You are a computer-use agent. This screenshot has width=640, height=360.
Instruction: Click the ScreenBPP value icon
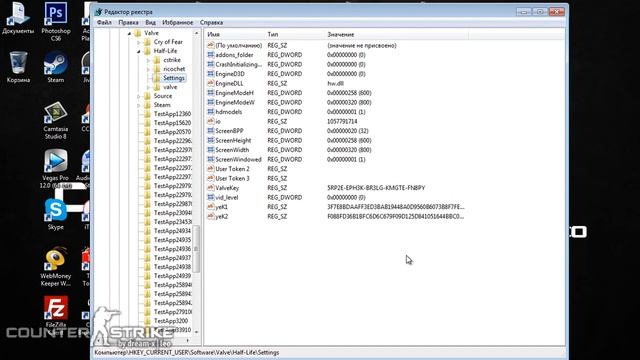tap(211, 131)
